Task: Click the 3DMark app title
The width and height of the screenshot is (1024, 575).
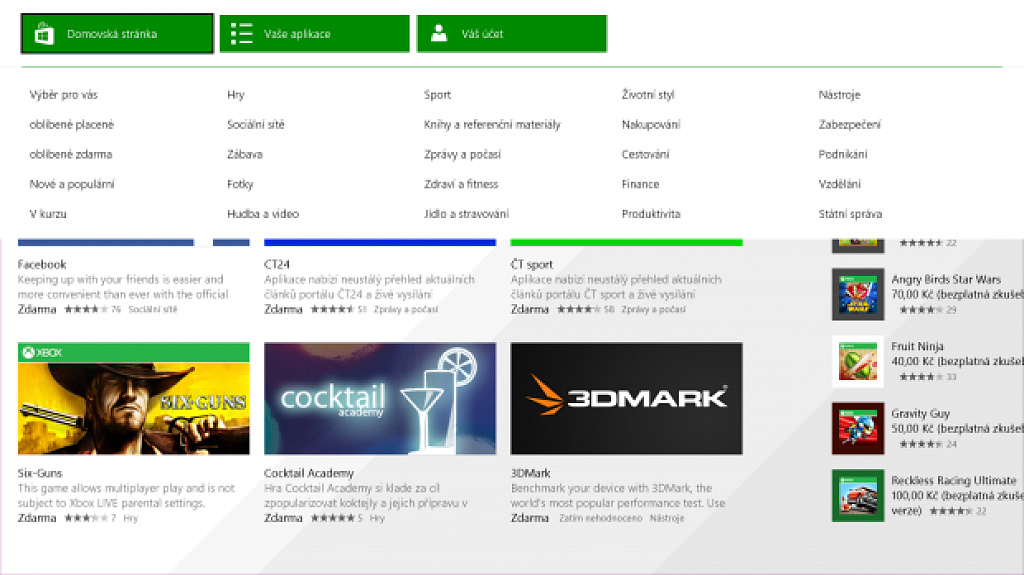Action: 530,473
